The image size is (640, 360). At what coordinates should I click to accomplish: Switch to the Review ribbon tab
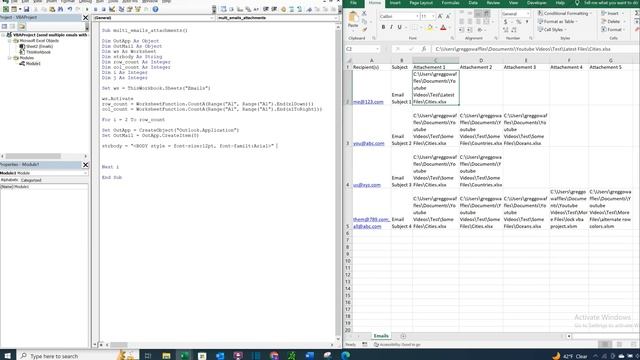493,3
